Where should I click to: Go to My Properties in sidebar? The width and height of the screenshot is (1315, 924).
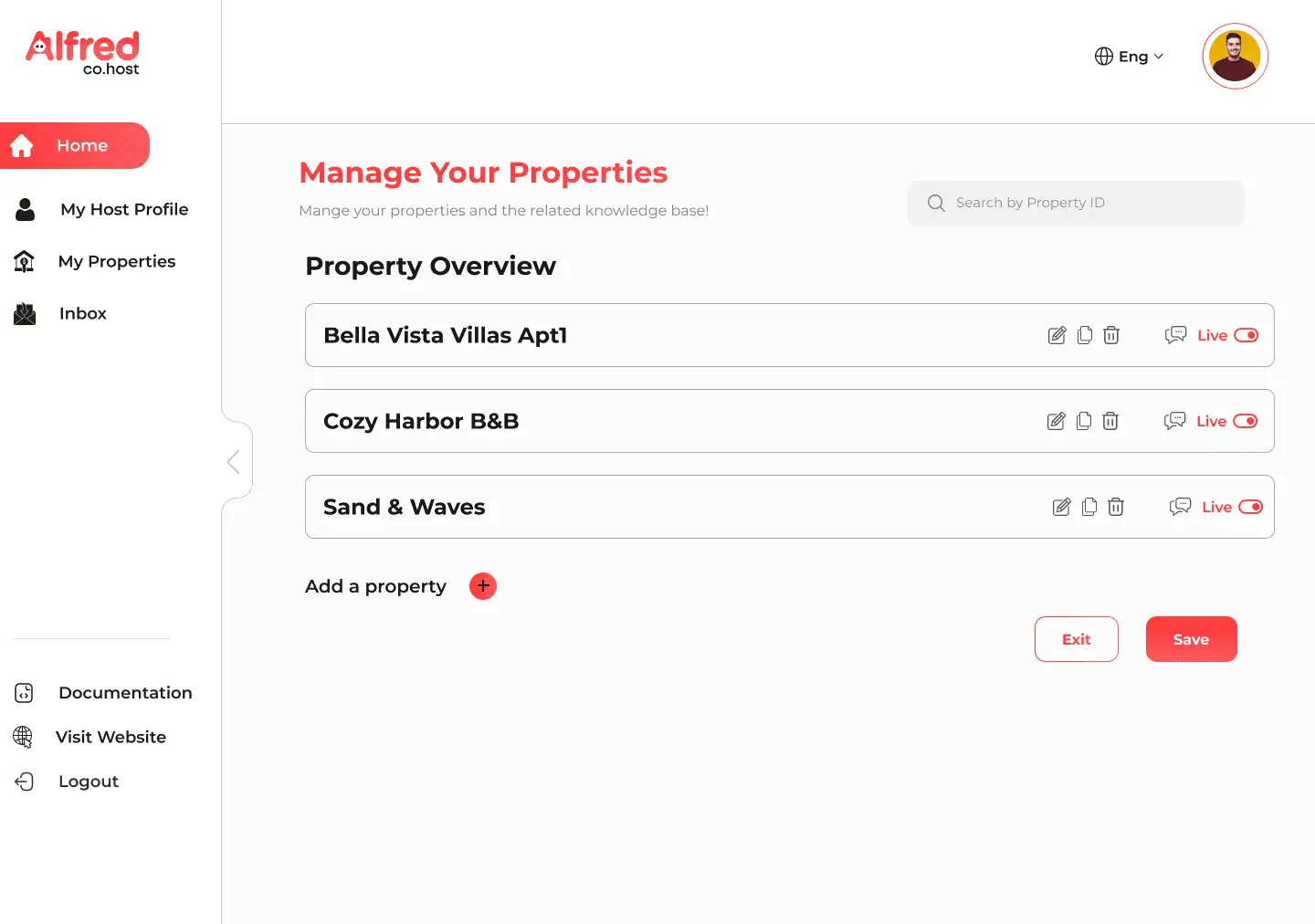click(x=116, y=261)
